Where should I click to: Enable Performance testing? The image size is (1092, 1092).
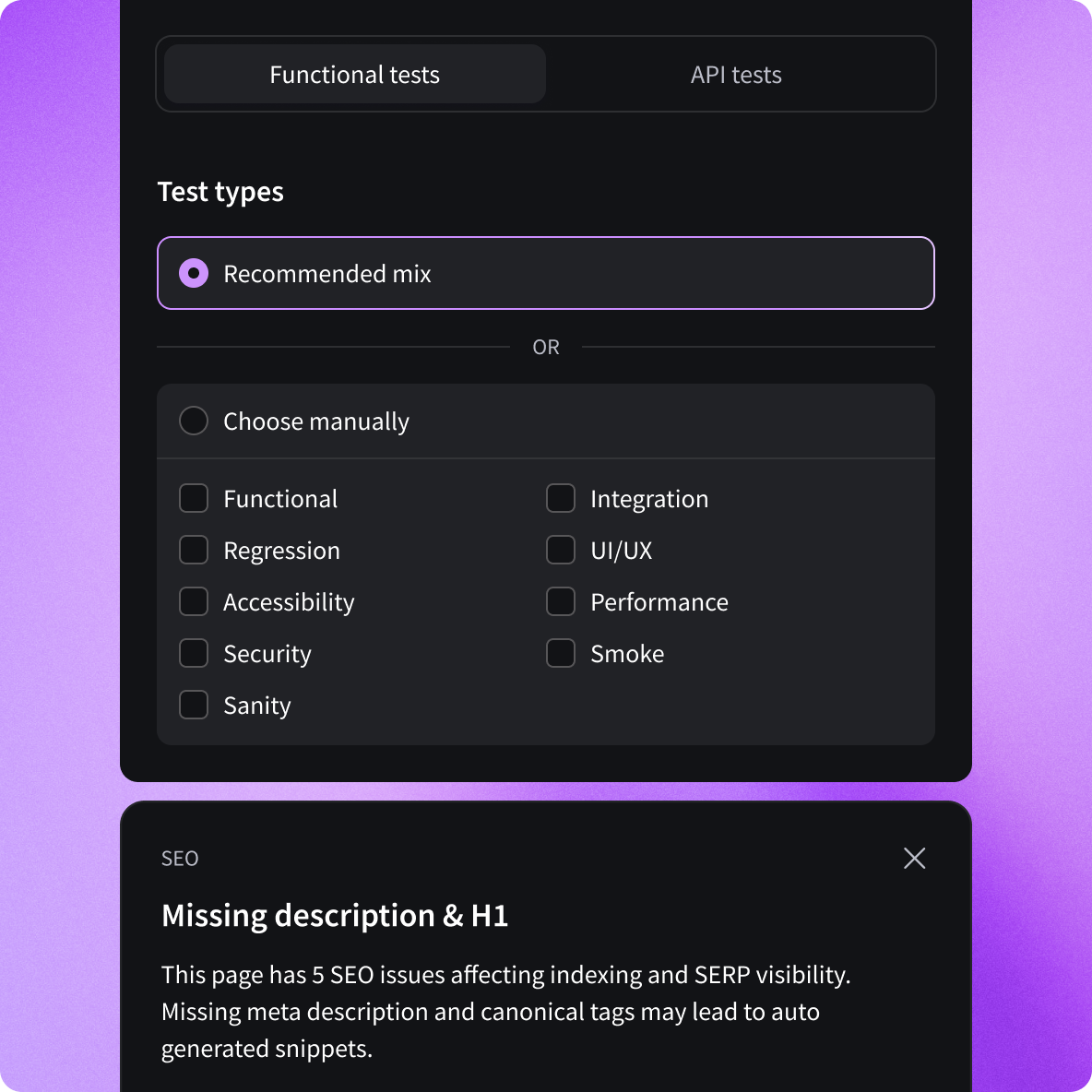pos(561,601)
